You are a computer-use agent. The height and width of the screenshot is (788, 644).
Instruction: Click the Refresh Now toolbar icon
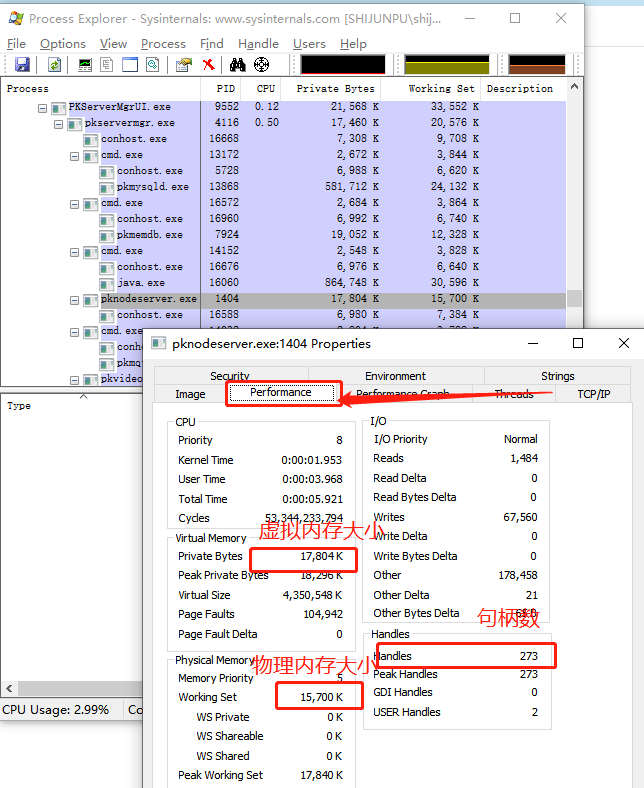[54, 64]
